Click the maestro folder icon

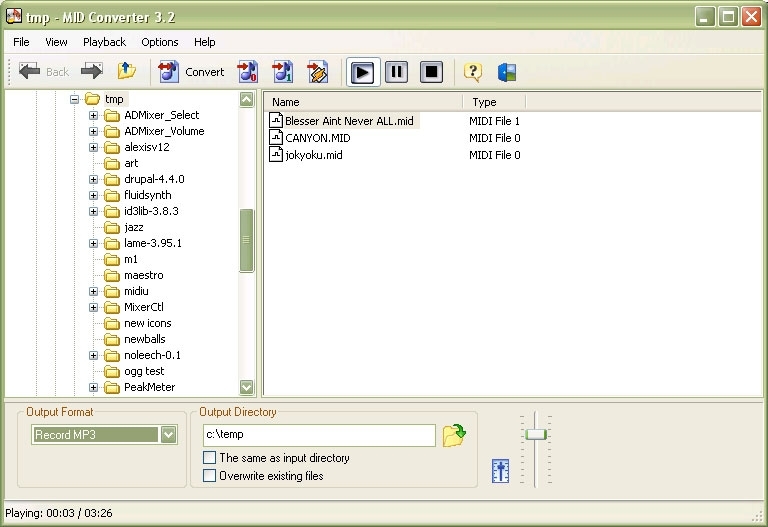(112, 275)
